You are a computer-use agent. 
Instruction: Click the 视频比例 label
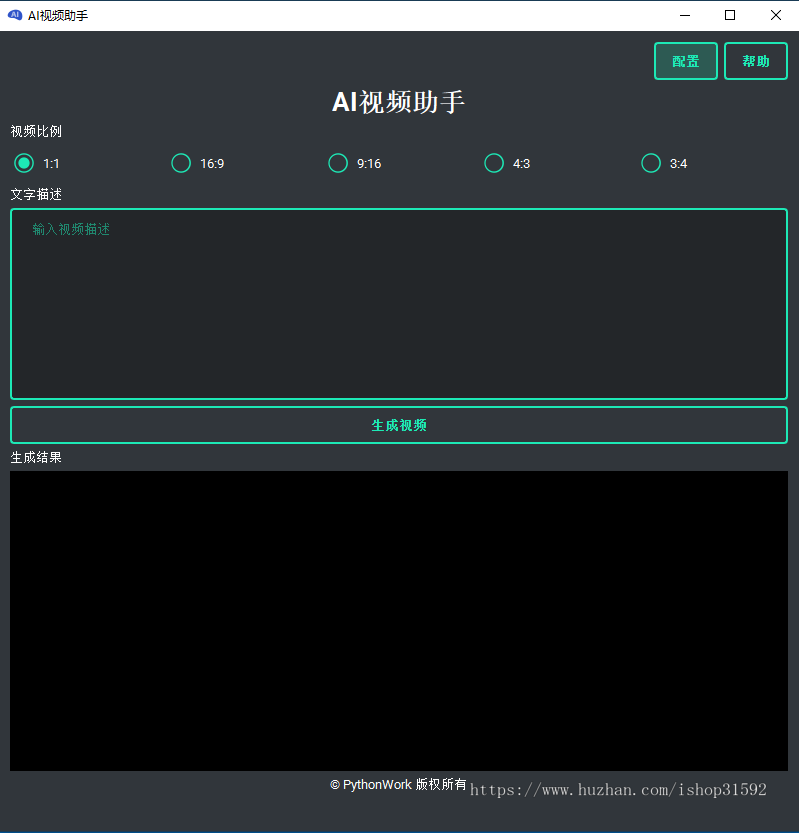[36, 131]
